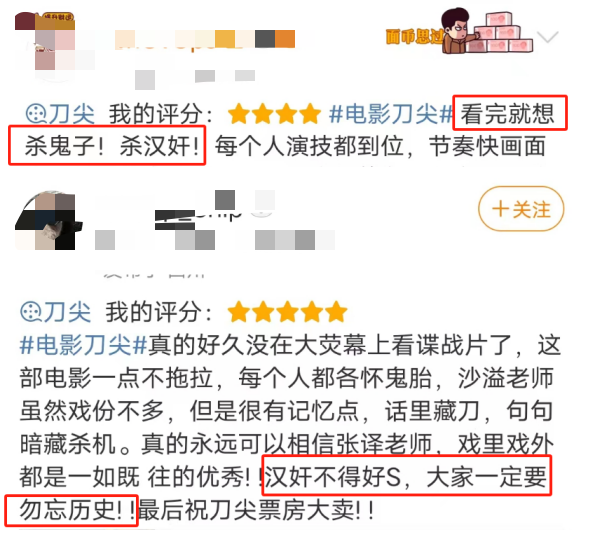Open the 刀尖 movie link in the five-star post
The image size is (591, 539).
pos(67,312)
